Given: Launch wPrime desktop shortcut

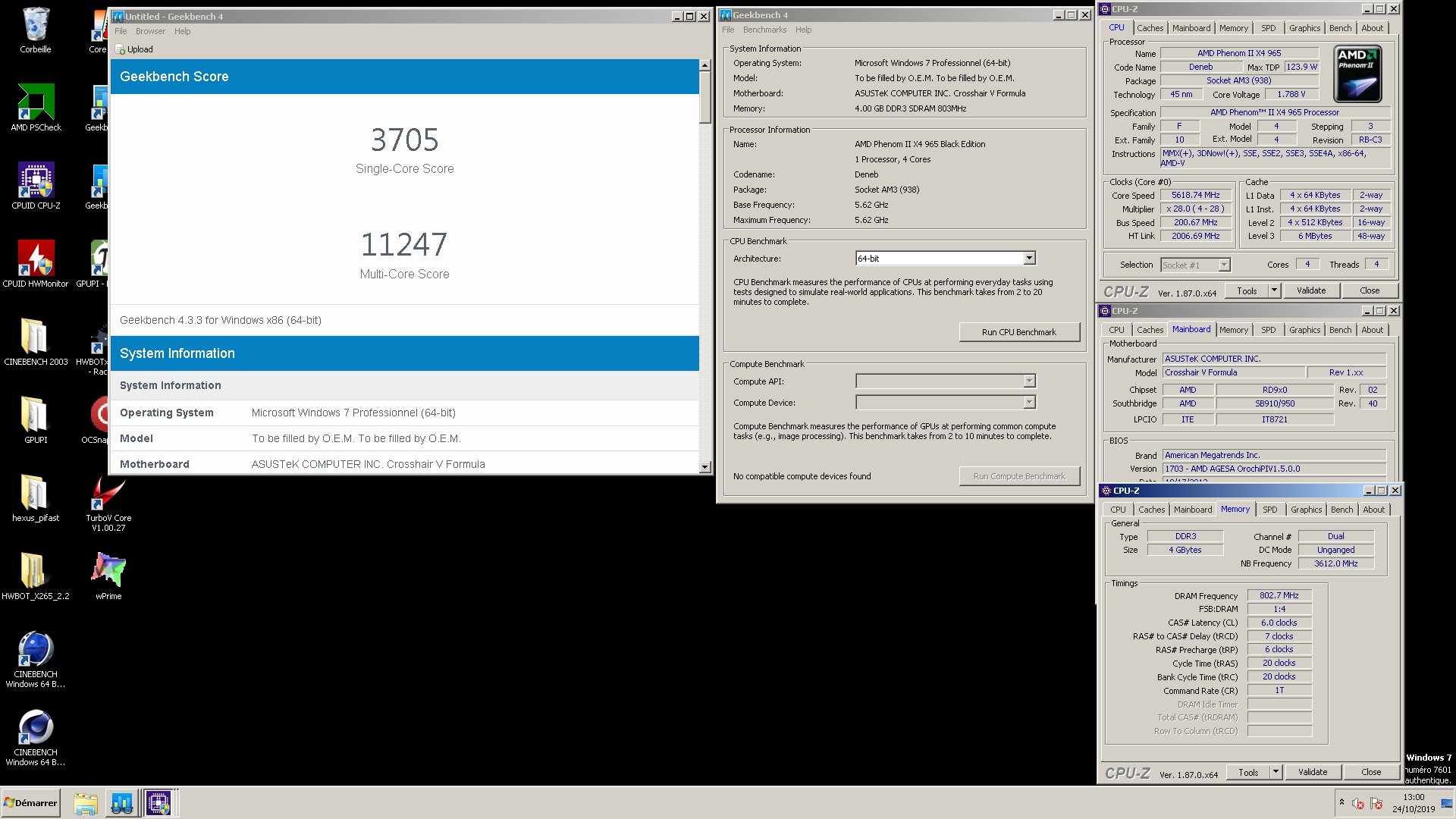Looking at the screenshot, I should click(108, 576).
